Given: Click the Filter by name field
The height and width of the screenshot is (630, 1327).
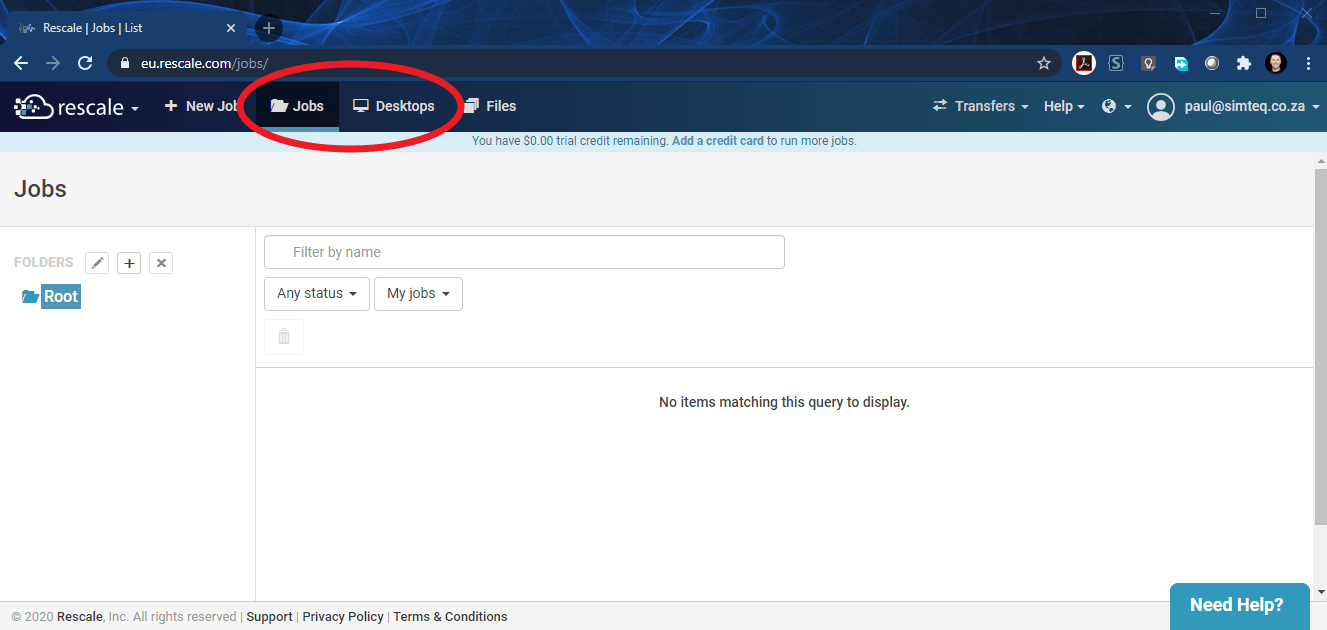Looking at the screenshot, I should coord(524,252).
